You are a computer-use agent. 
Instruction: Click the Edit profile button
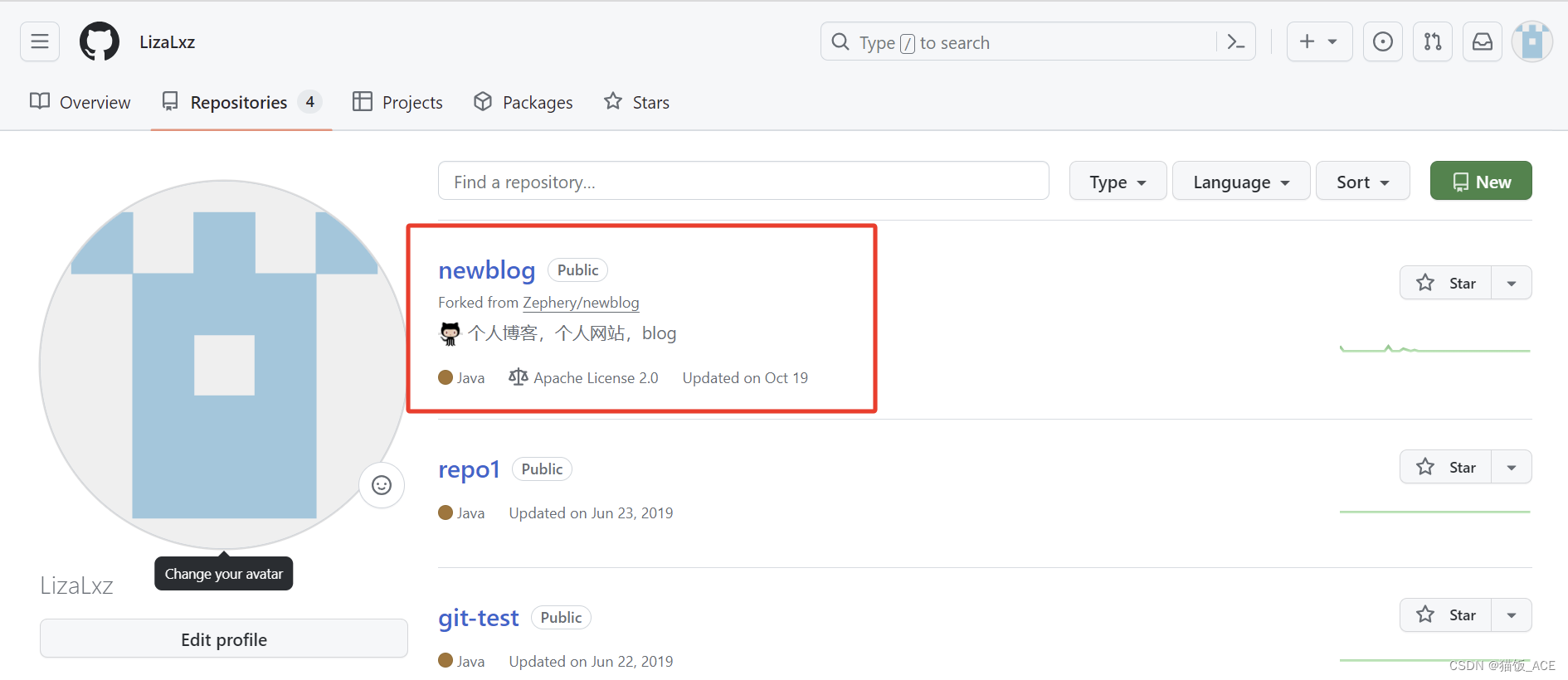click(x=224, y=639)
